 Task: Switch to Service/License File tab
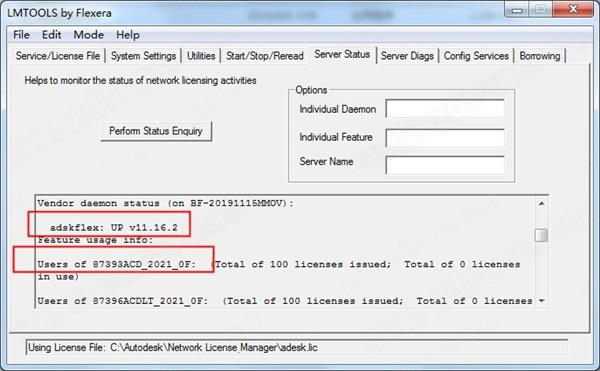[58, 56]
